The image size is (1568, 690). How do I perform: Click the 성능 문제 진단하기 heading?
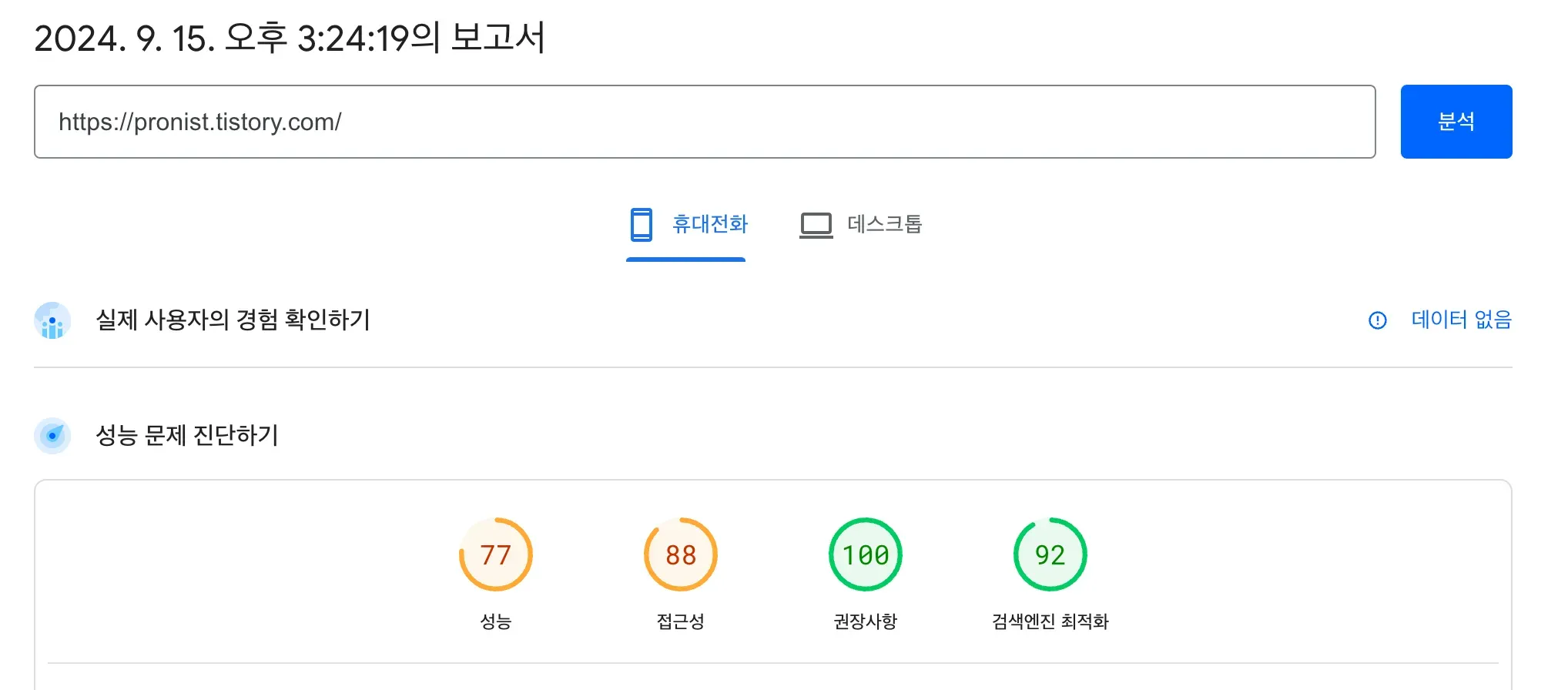point(186,436)
